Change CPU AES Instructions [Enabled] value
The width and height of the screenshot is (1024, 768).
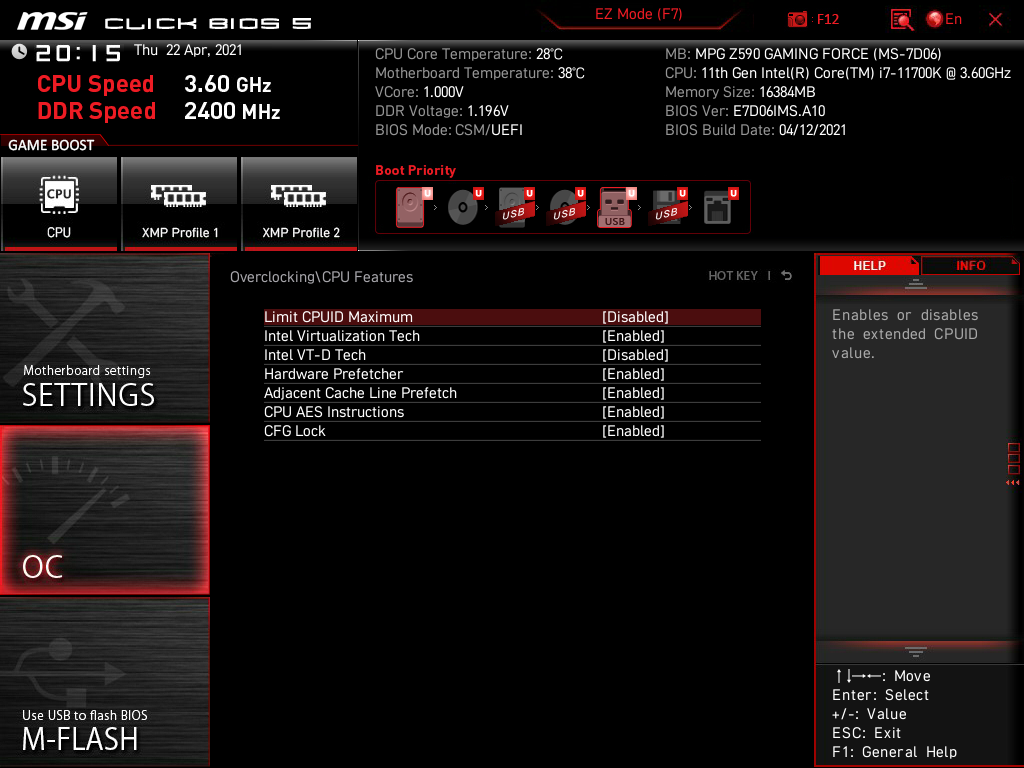(633, 411)
